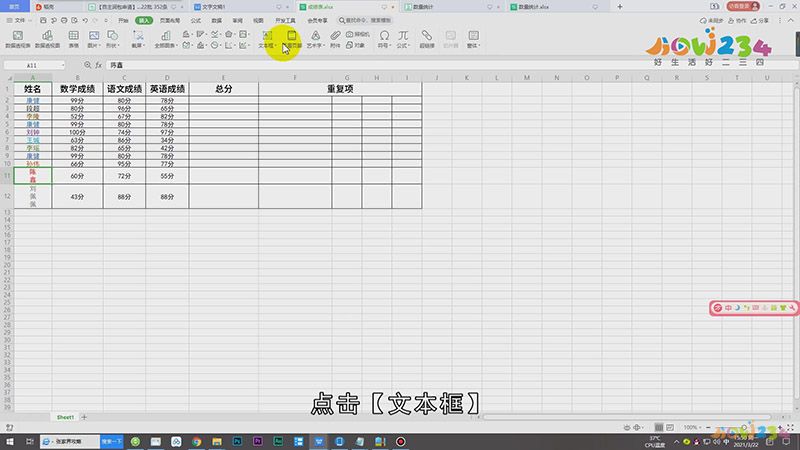The height and width of the screenshot is (450, 800).
Task: Click the 100% zoom level in status bar
Action: 690,428
